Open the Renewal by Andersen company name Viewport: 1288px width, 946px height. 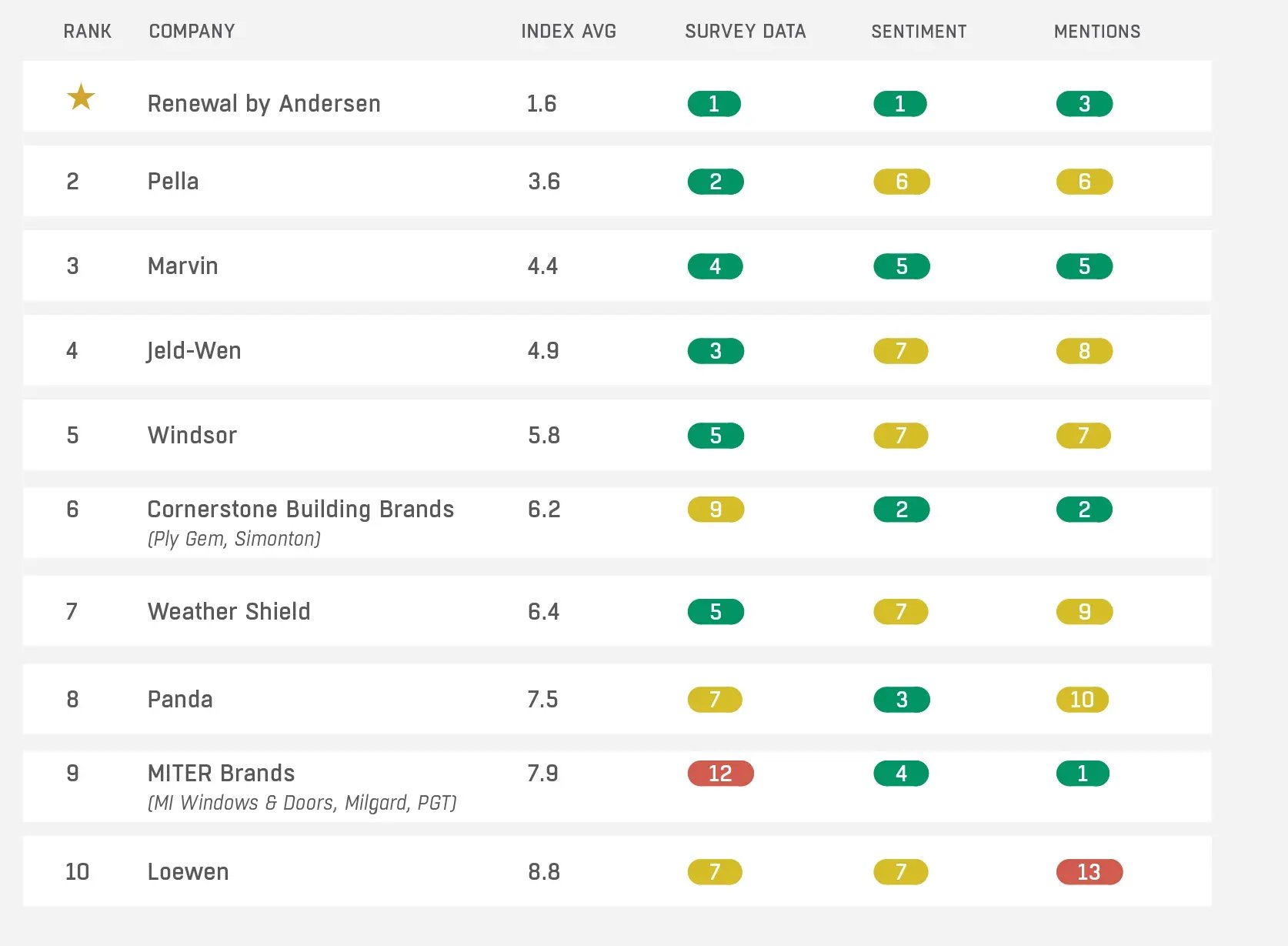pyautogui.click(x=264, y=104)
